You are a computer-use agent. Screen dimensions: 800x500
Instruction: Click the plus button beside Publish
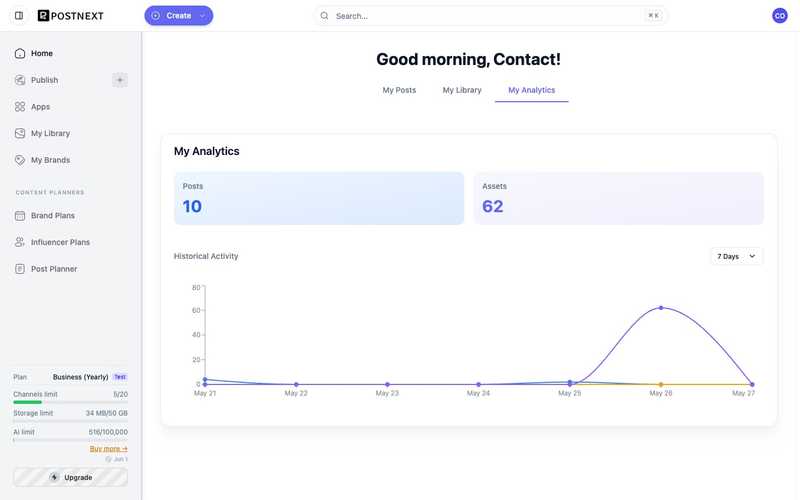click(120, 80)
